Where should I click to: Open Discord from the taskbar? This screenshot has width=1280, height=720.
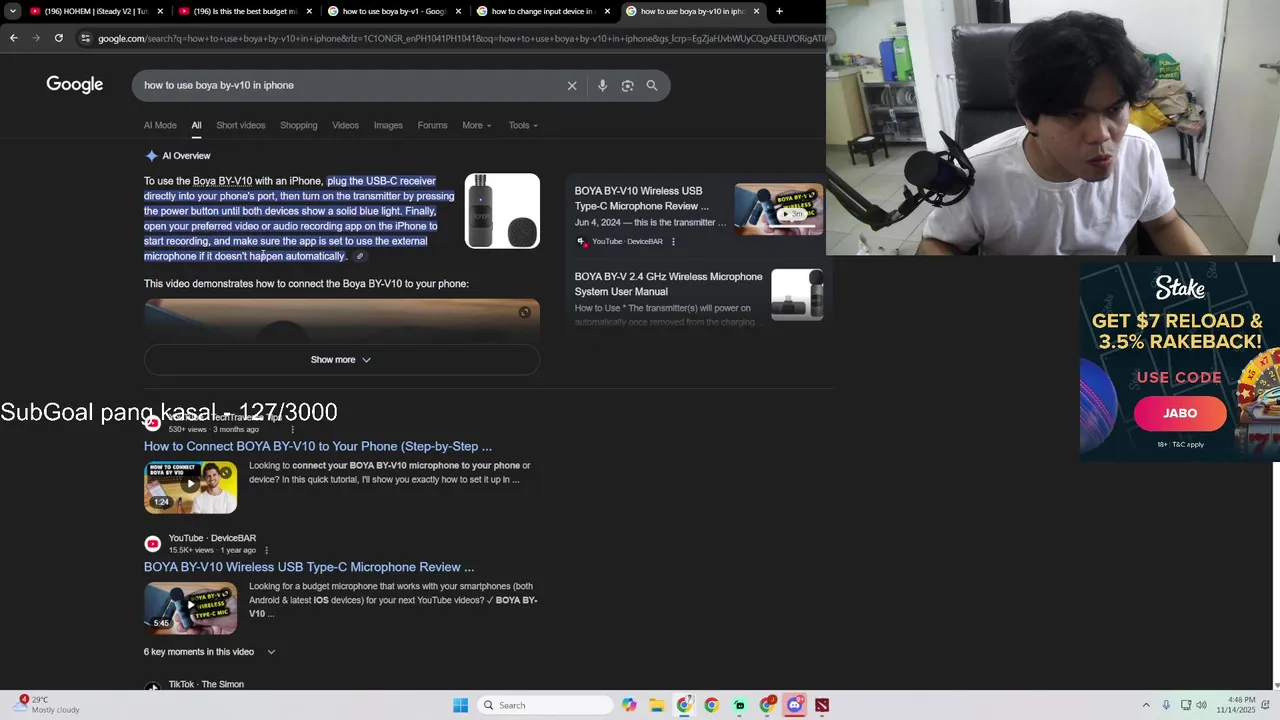point(794,705)
